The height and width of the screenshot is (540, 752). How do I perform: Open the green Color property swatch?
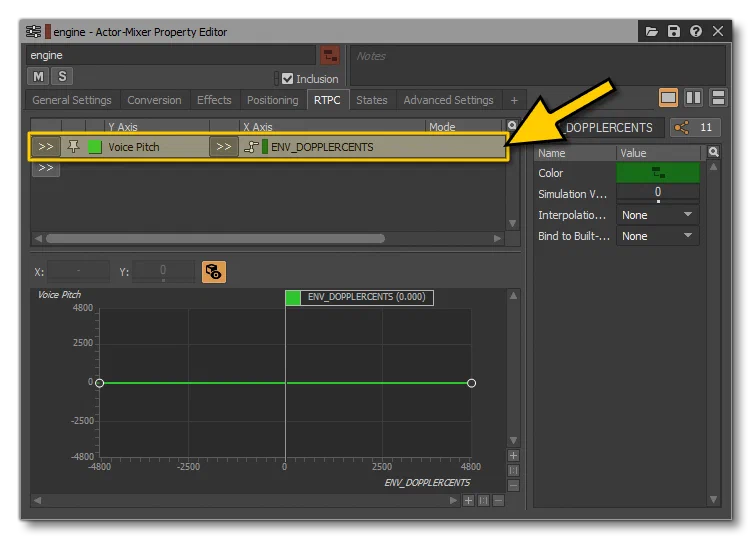[658, 173]
